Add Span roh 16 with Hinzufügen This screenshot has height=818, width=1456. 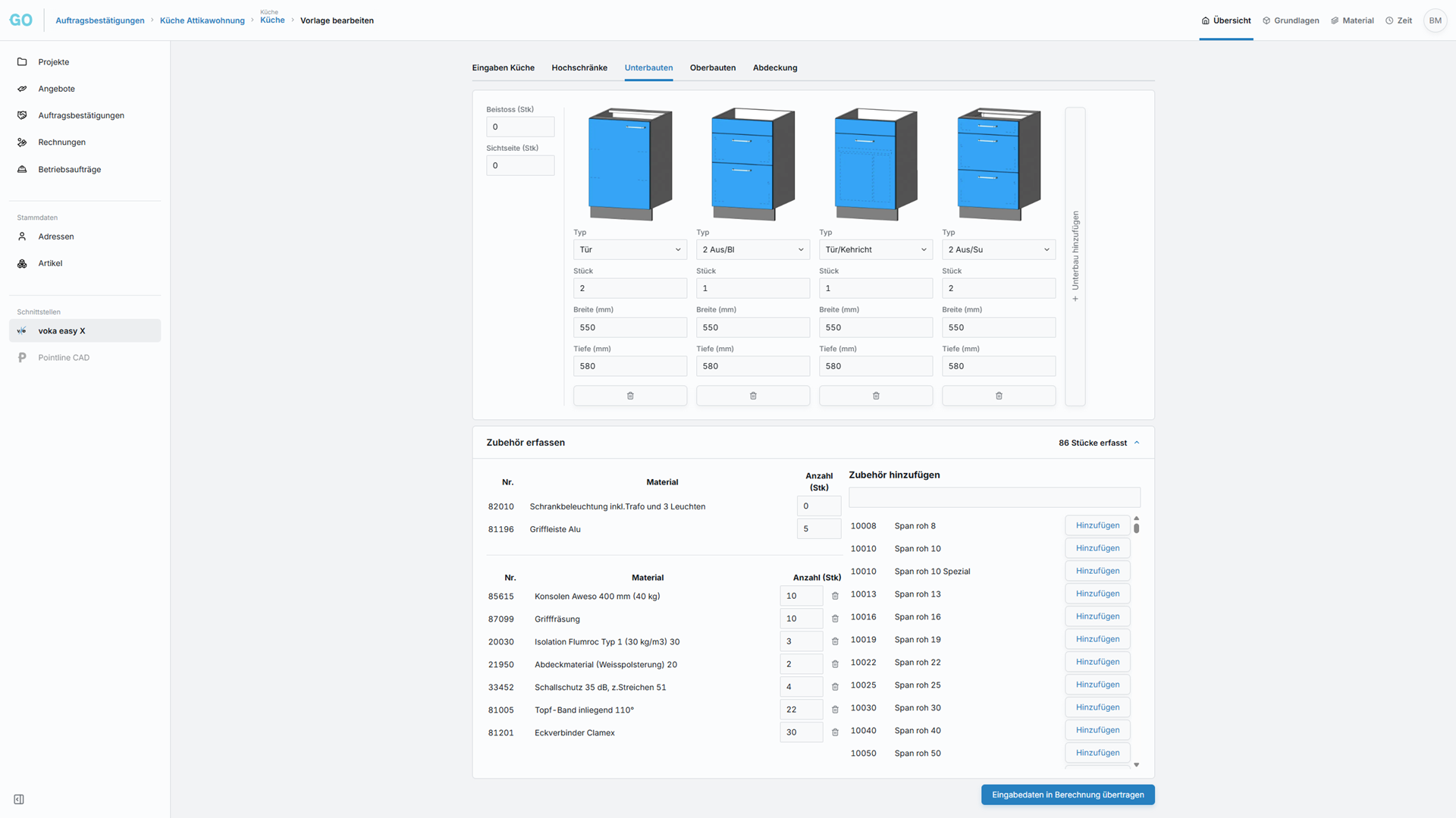1097,616
